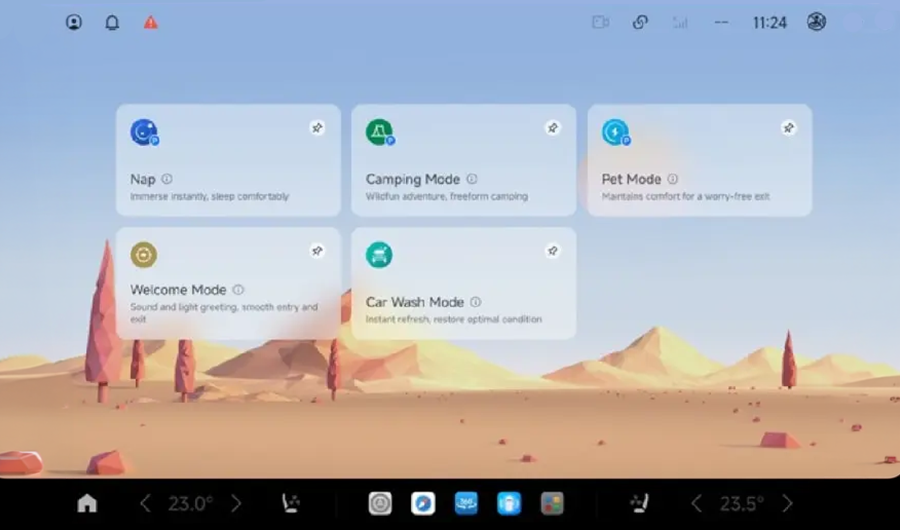
Task: Decrease the 23.0° driver temperature
Action: click(145, 504)
